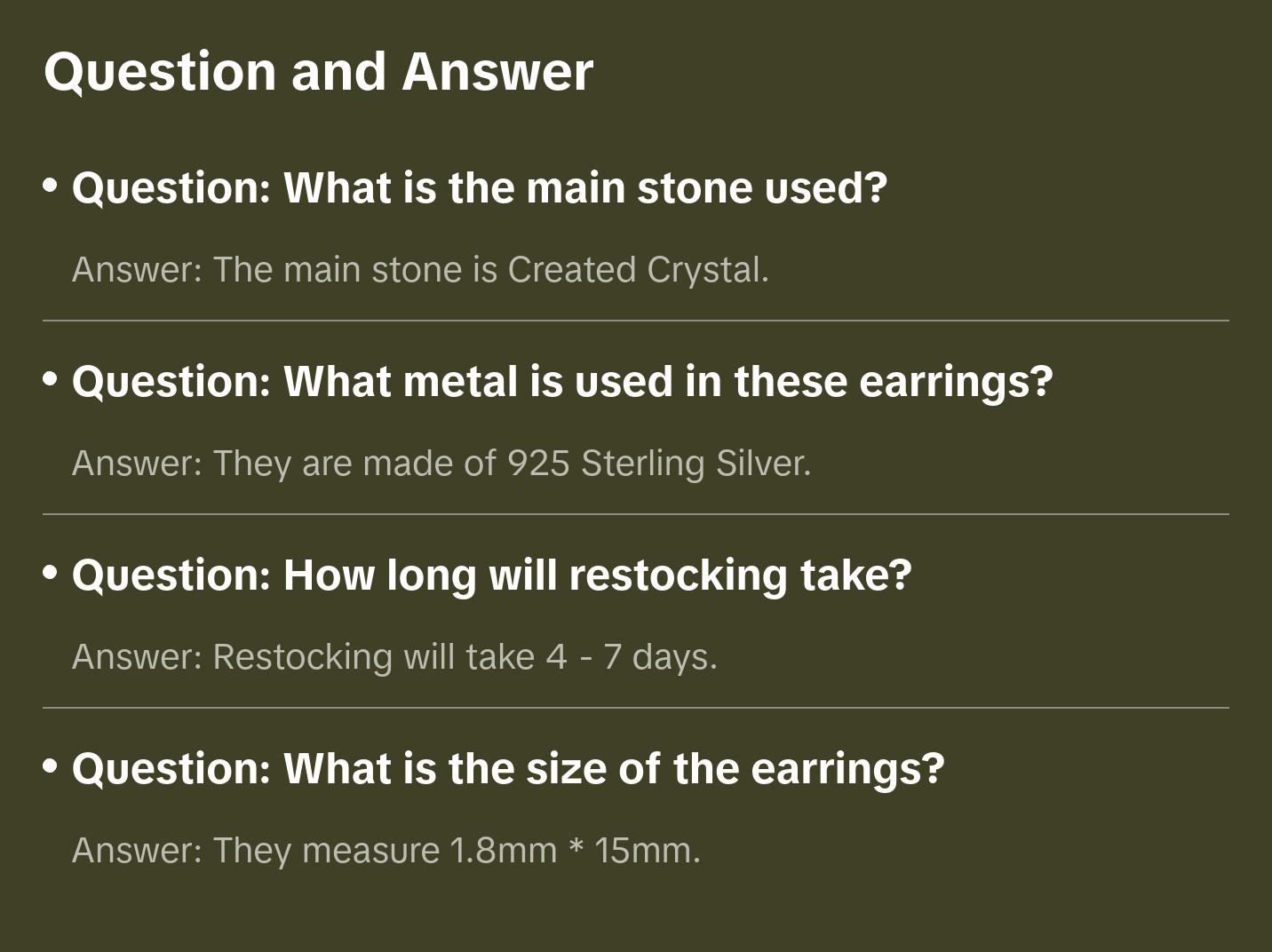Select the earrings size question
Screen dimensions: 1272x952
point(508,768)
